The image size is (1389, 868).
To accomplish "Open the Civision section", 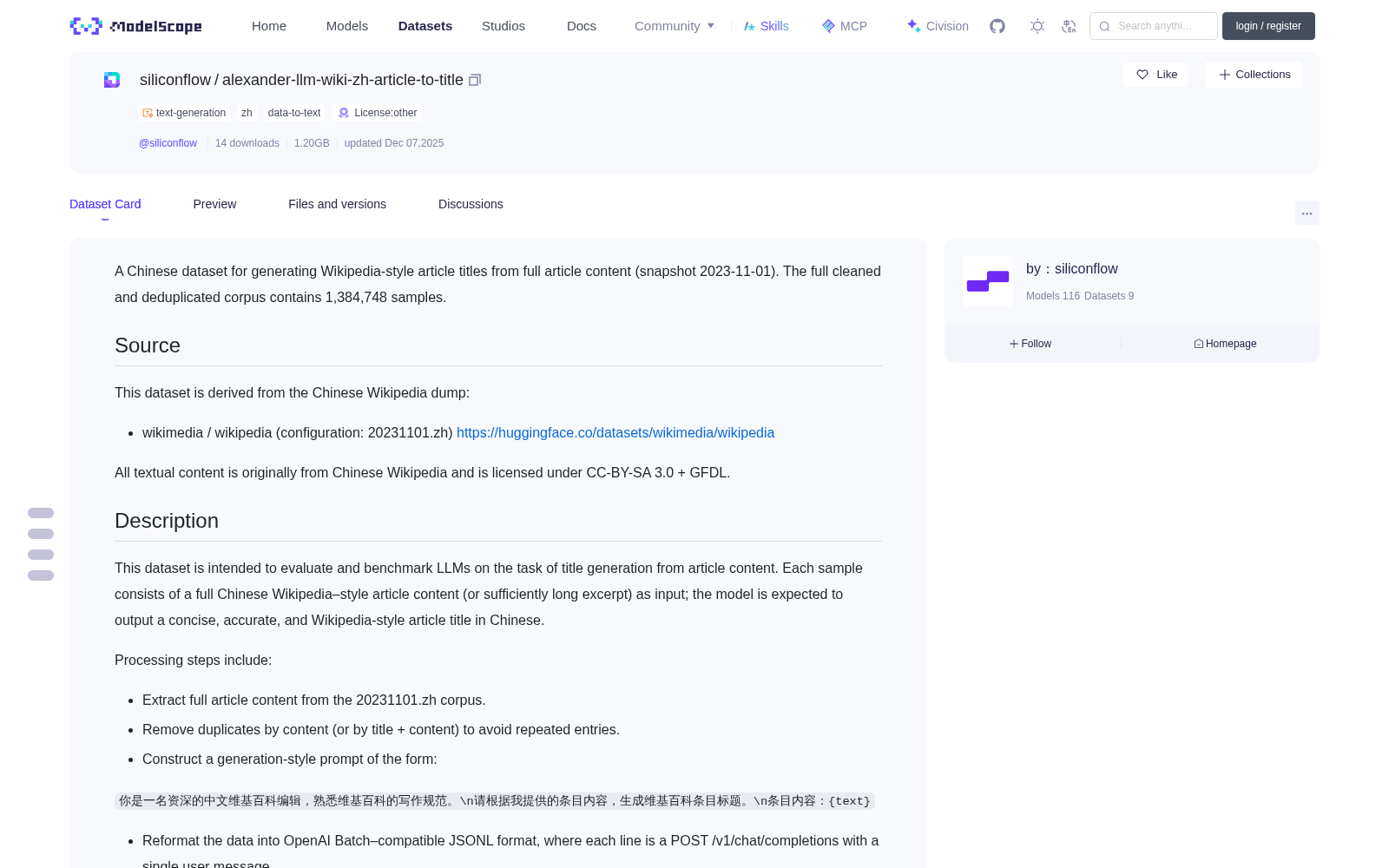I will (x=938, y=26).
